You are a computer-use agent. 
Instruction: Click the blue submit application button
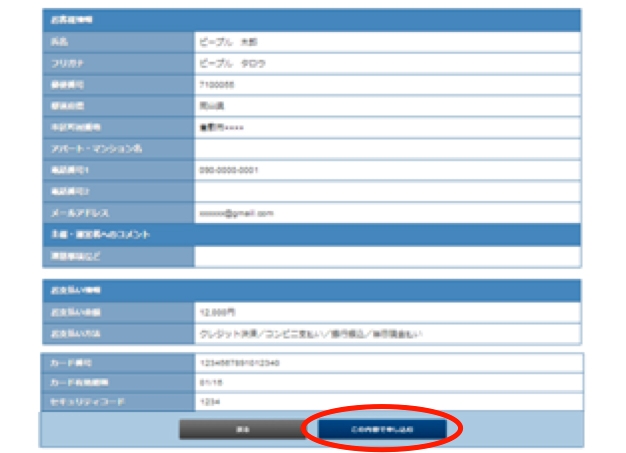pyautogui.click(x=383, y=428)
